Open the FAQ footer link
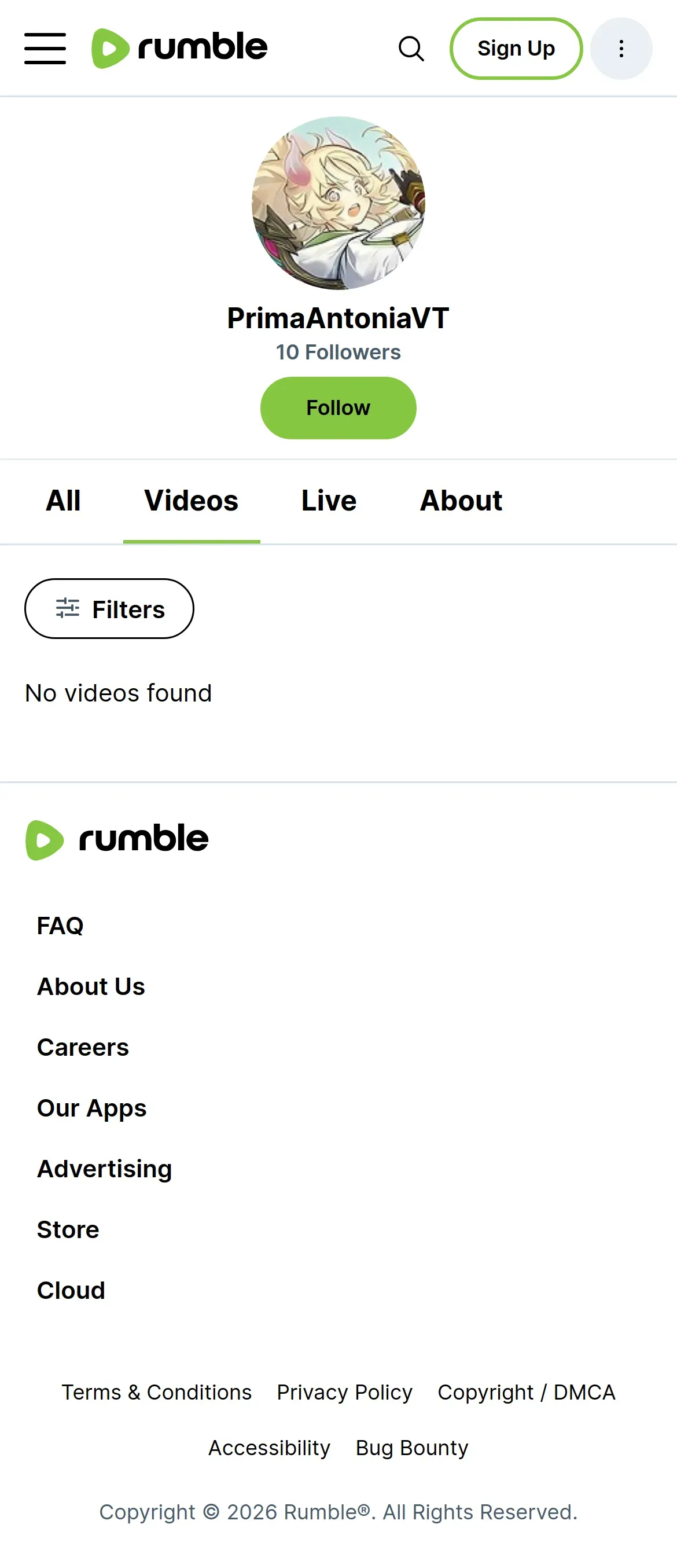The width and height of the screenshot is (677, 1568). pyautogui.click(x=60, y=926)
